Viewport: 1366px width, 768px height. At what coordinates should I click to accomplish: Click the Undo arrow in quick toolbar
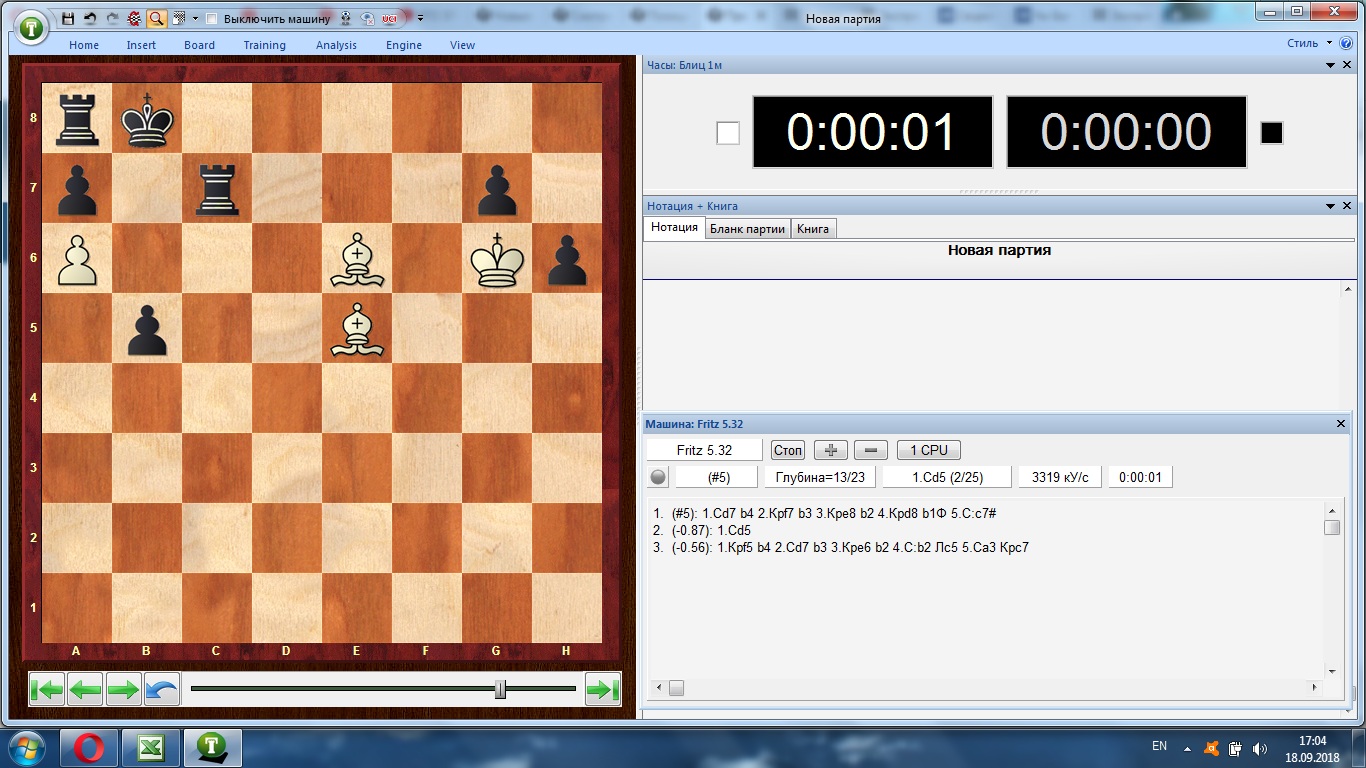point(90,18)
